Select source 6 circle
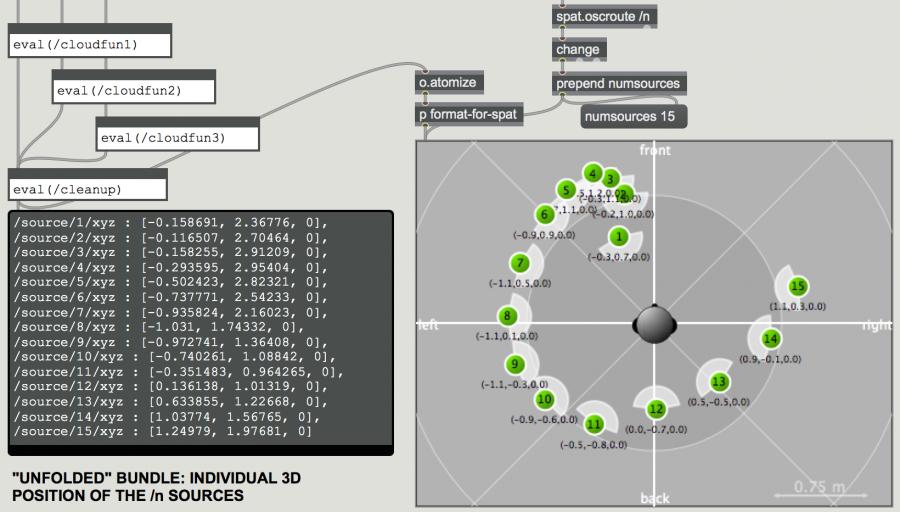Image resolution: width=900 pixels, height=512 pixels. pos(545,214)
